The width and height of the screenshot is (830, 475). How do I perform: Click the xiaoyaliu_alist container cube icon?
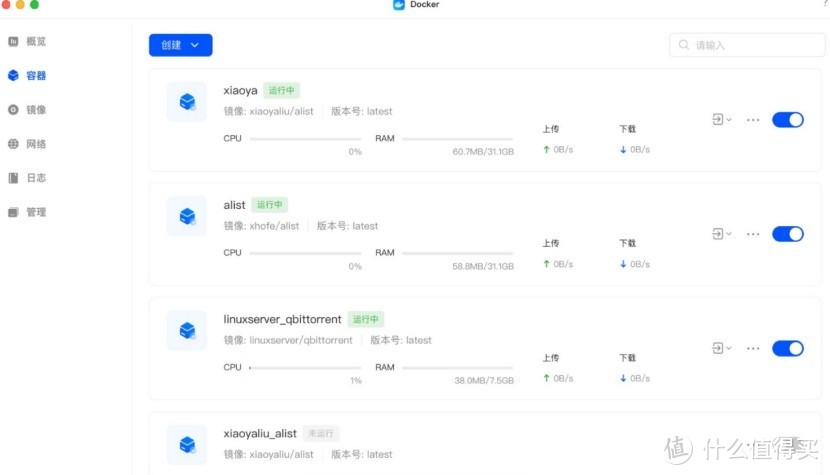187,444
